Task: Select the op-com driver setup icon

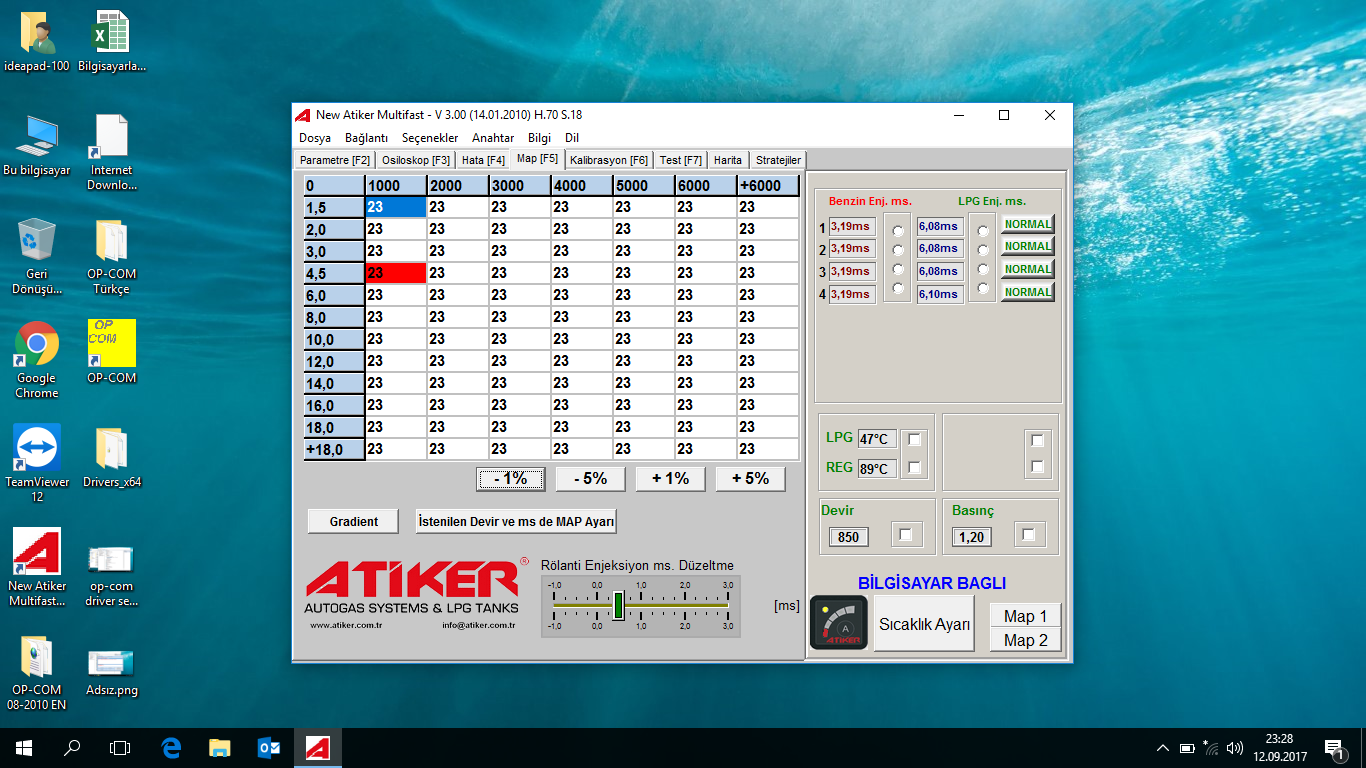Action: (111, 558)
